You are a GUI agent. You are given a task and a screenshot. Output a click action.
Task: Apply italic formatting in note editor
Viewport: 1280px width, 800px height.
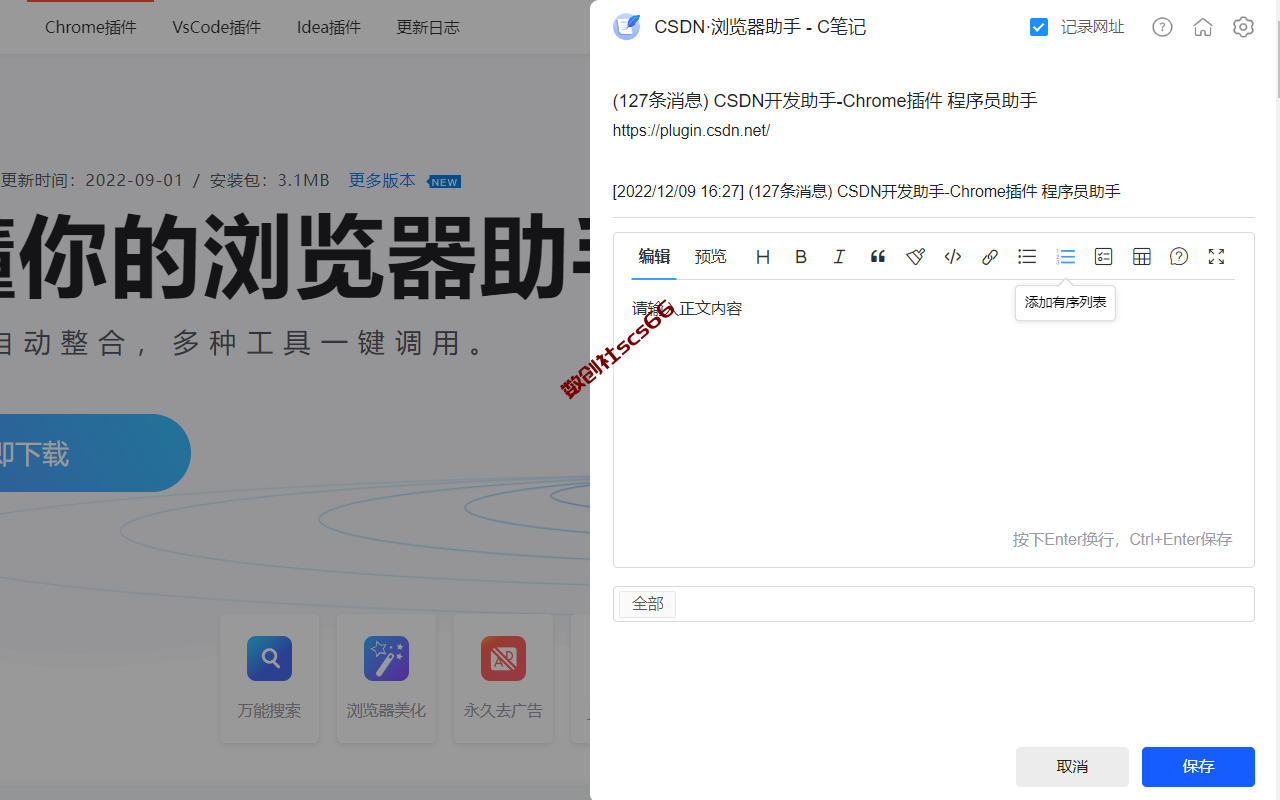tap(839, 257)
